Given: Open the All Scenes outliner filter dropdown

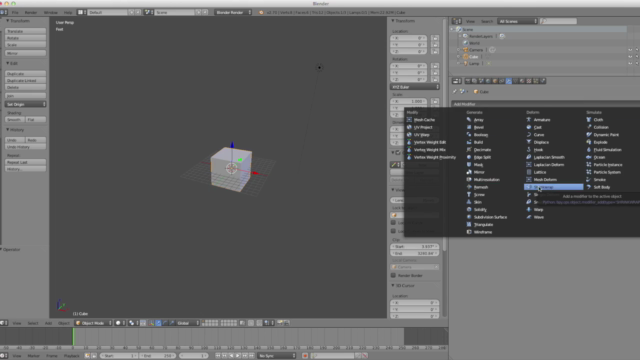Looking at the screenshot, I should coord(517,21).
